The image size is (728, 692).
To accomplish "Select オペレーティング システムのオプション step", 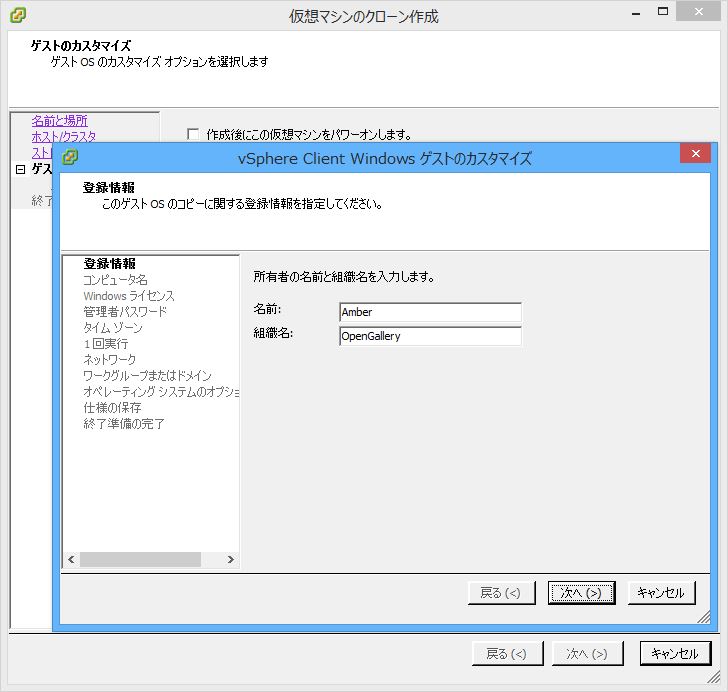I will pyautogui.click(x=161, y=392).
